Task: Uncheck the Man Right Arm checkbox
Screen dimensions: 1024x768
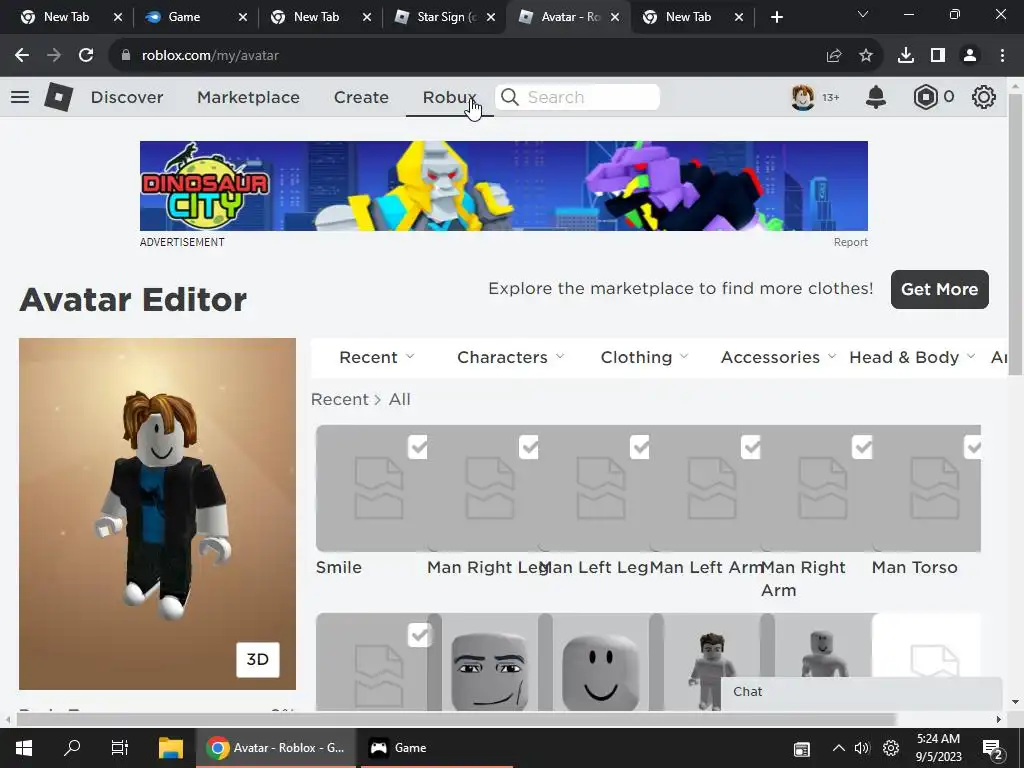Action: point(863,447)
